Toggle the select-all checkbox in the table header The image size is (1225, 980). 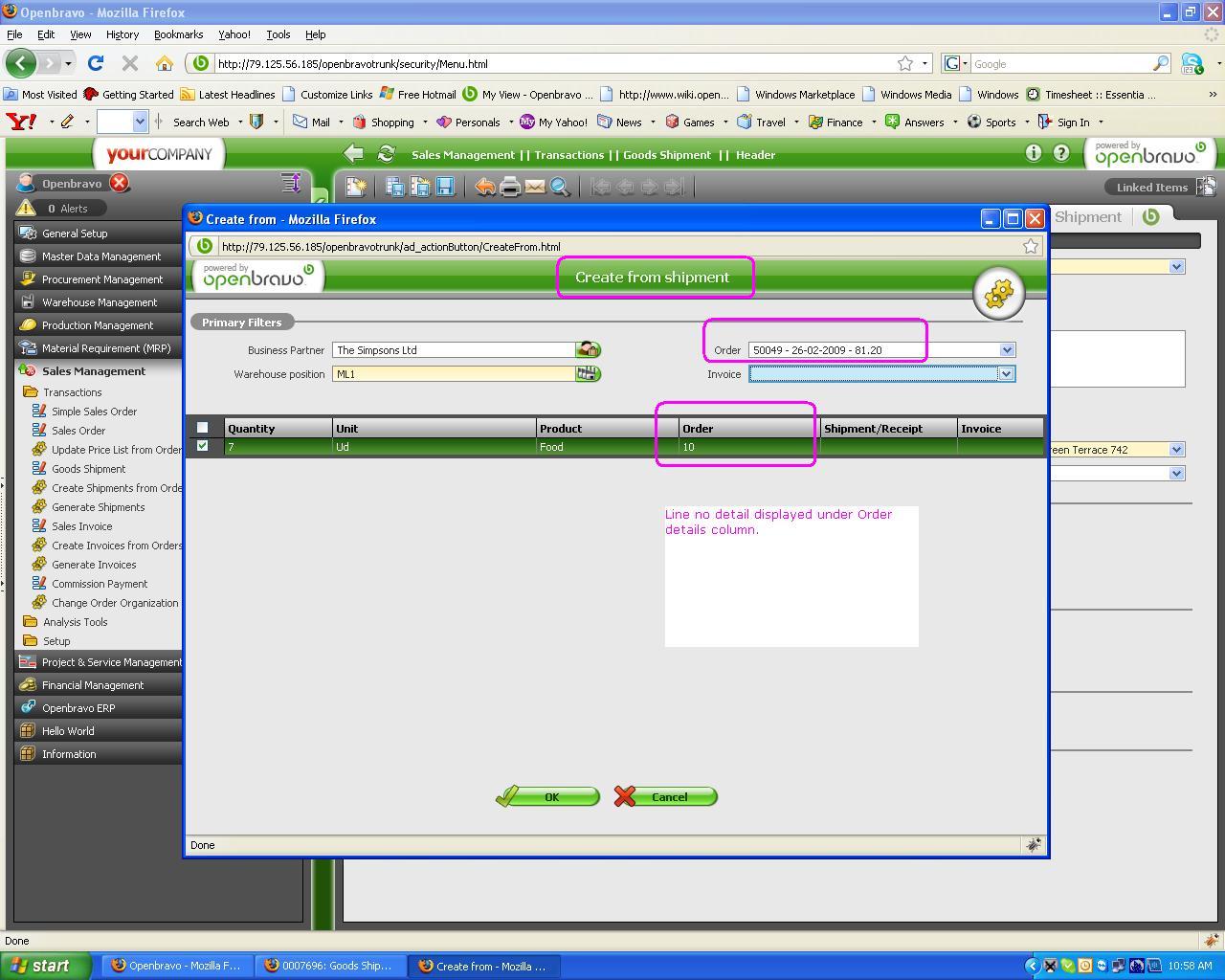202,428
